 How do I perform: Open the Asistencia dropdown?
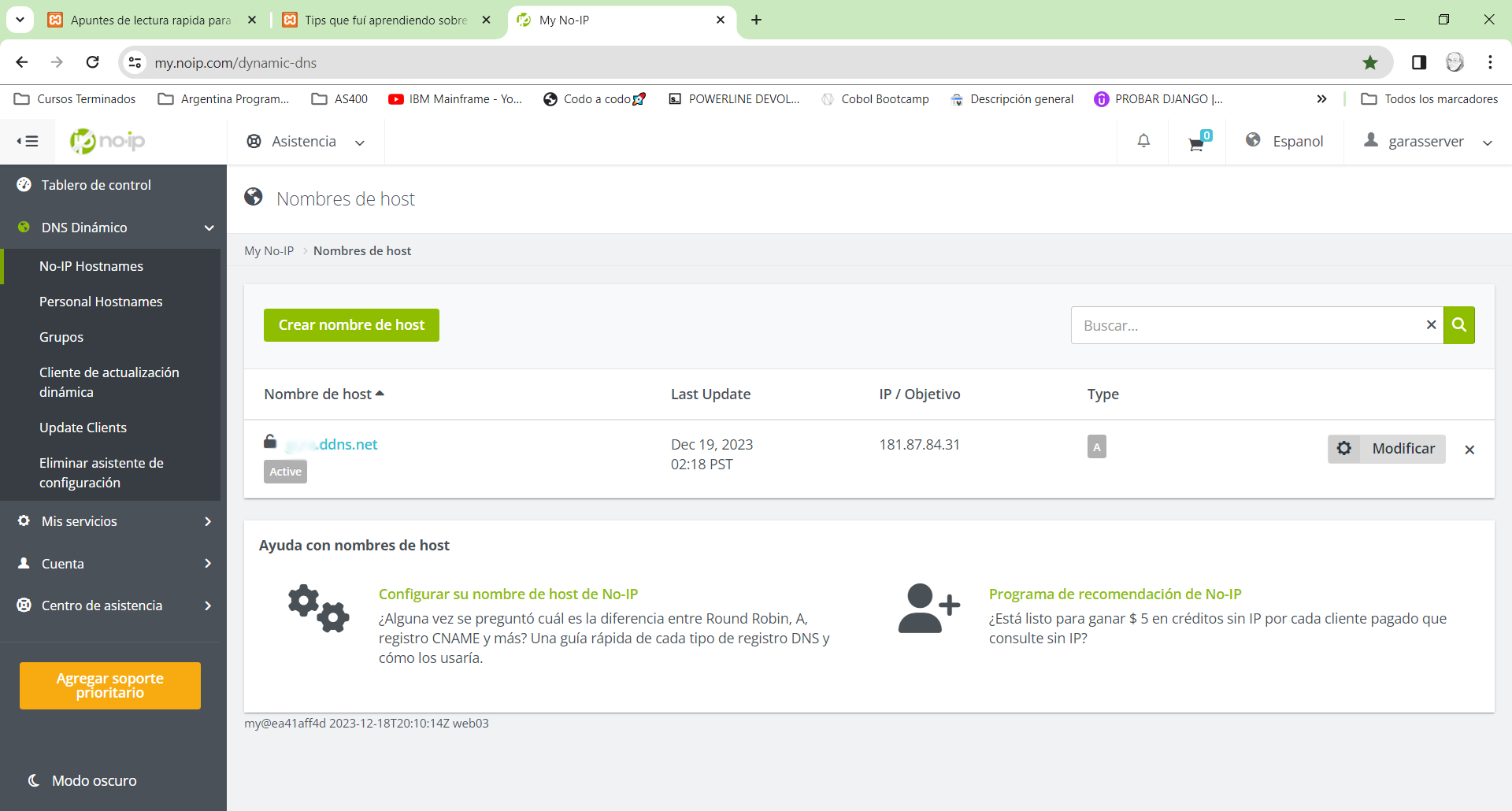coord(306,142)
